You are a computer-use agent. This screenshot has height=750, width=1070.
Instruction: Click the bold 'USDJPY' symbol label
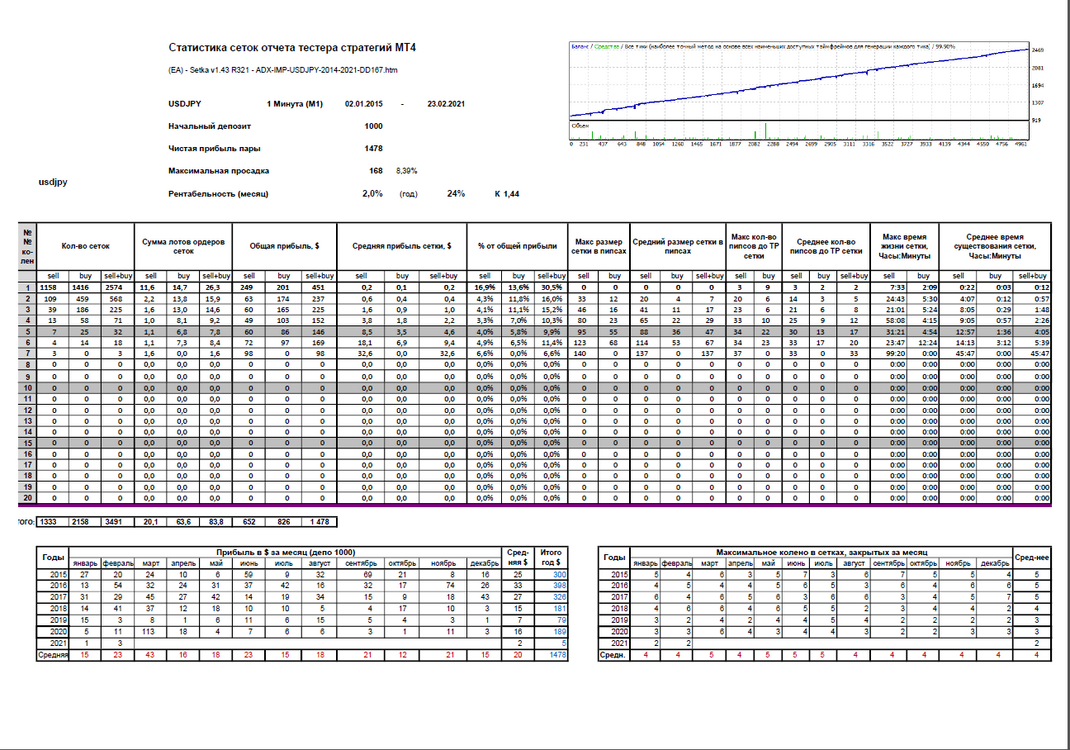point(185,104)
